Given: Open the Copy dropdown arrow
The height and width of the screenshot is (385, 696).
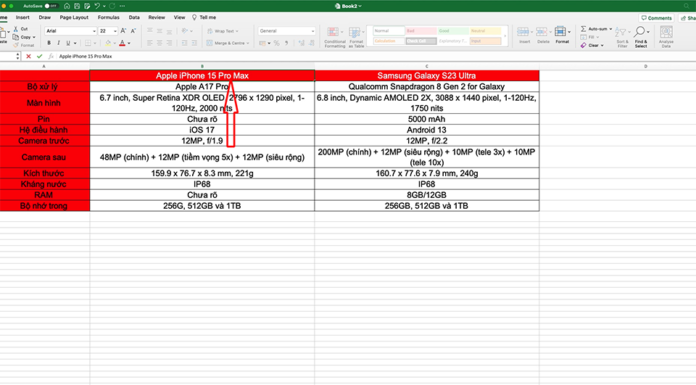Looking at the screenshot, I should 34,37.
